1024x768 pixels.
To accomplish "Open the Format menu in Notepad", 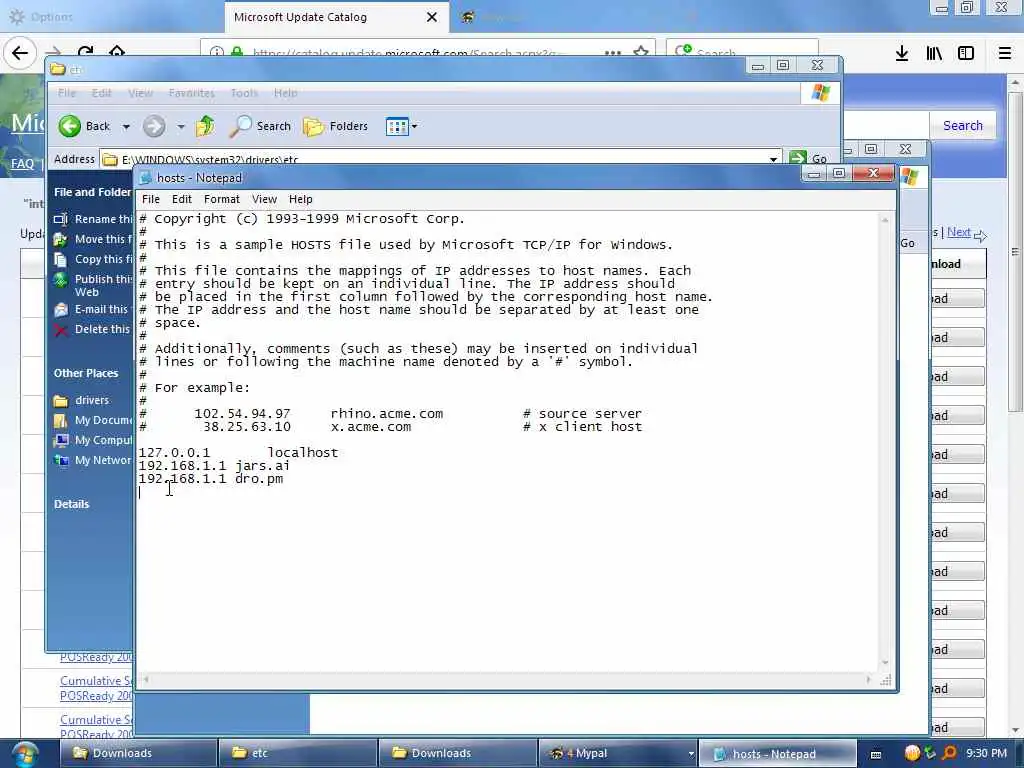I will point(221,199).
